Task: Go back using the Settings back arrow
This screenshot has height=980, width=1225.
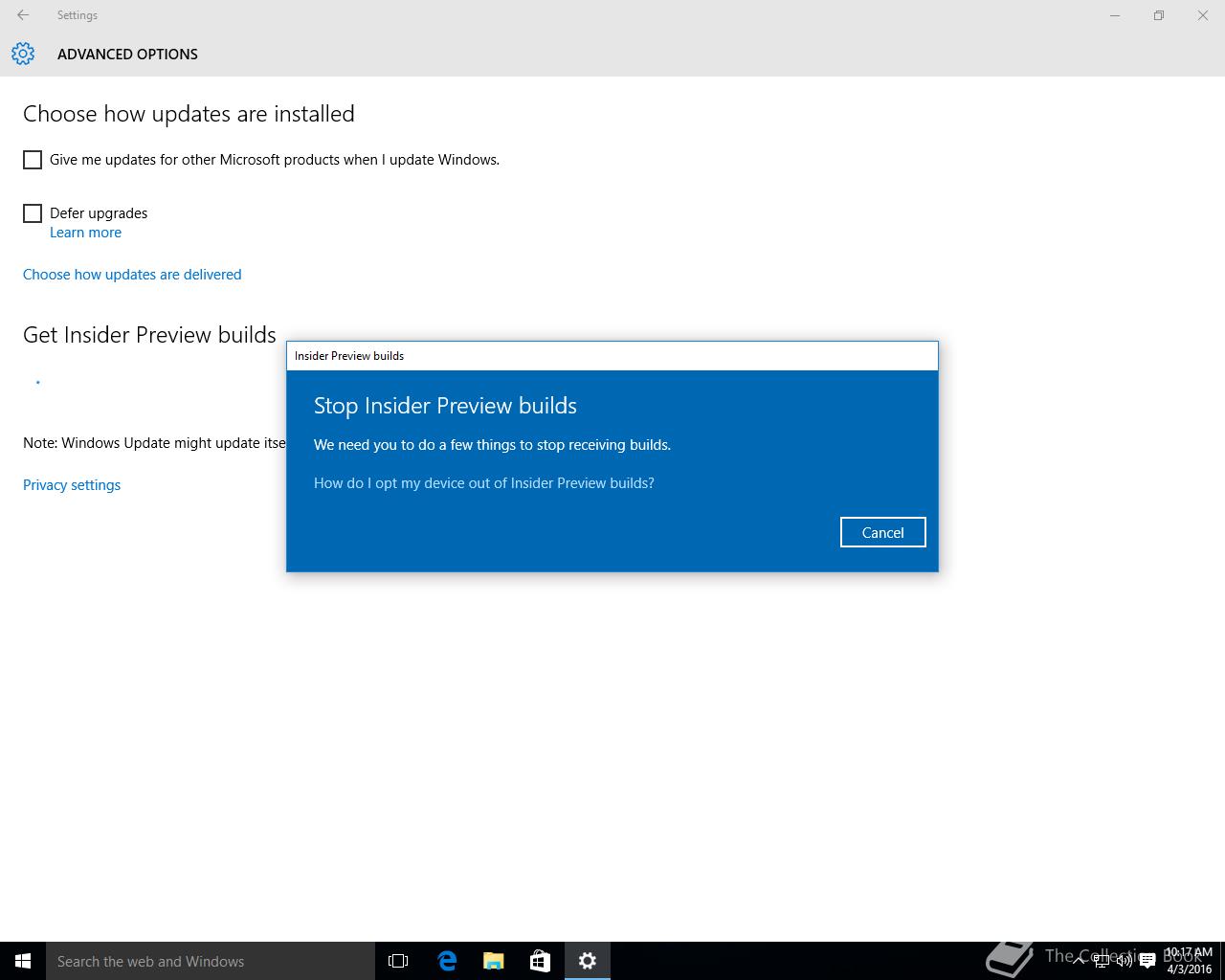Action: point(23,15)
